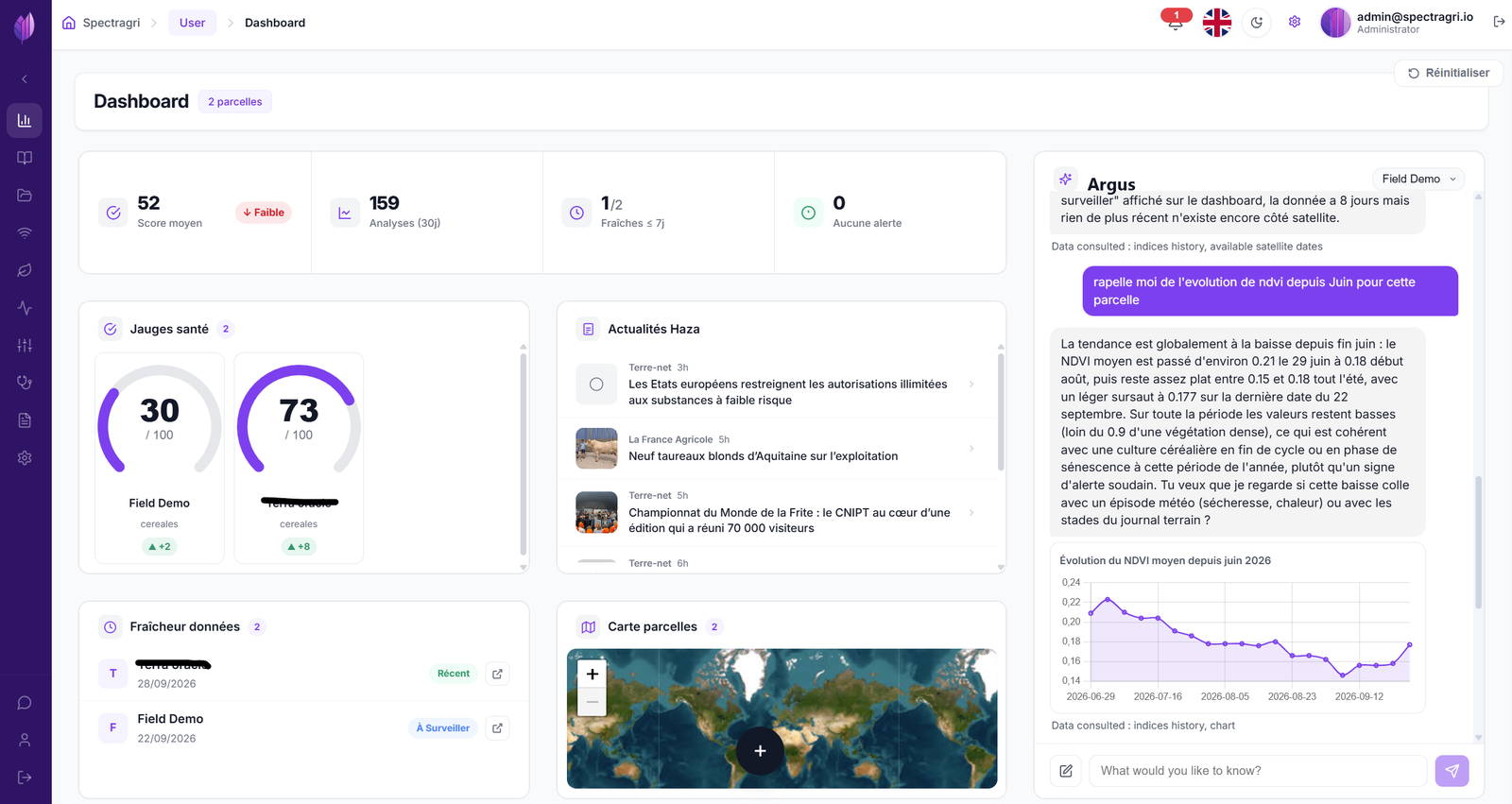This screenshot has height=804, width=1512.
Task: Zoom out on the parcels map
Action: [x=592, y=702]
